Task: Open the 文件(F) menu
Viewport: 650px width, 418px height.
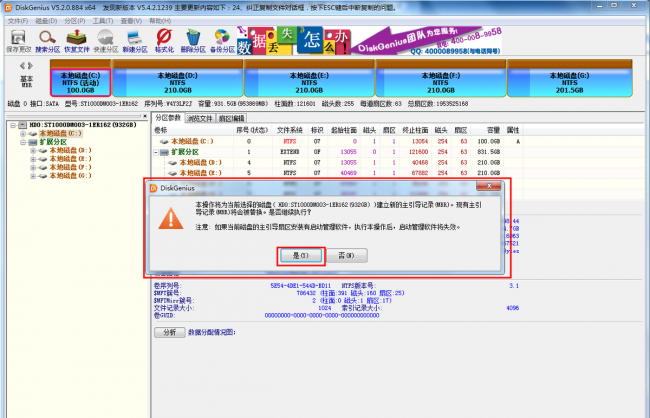Action: click(18, 21)
